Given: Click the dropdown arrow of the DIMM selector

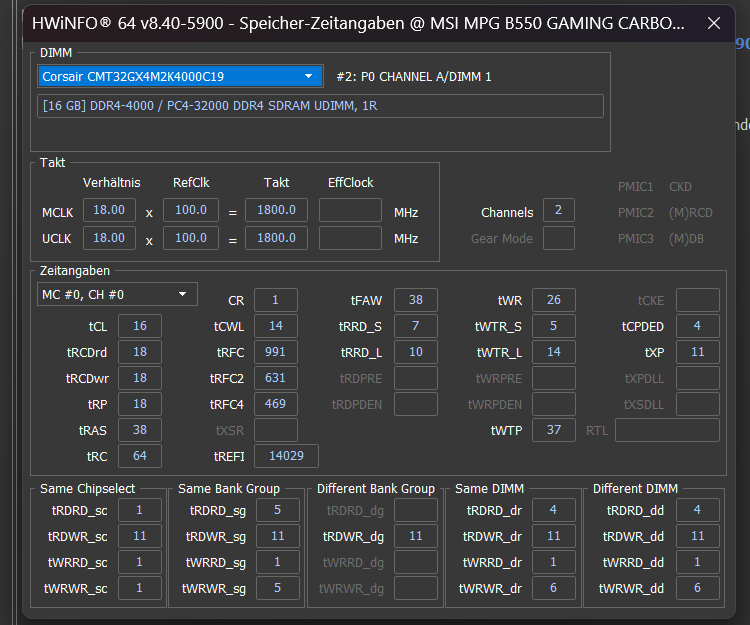Looking at the screenshot, I should [309, 77].
